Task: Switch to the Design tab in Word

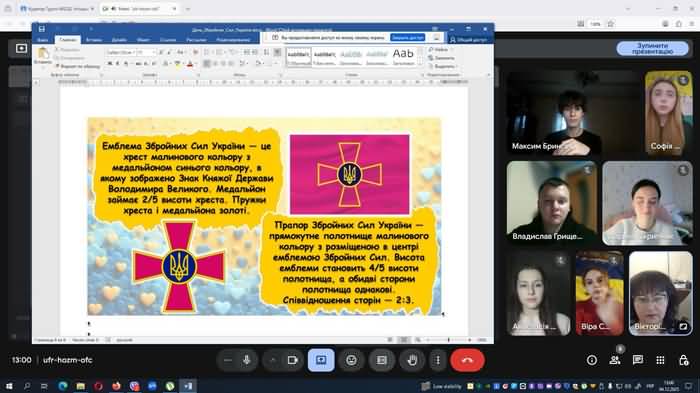Action: pos(119,40)
